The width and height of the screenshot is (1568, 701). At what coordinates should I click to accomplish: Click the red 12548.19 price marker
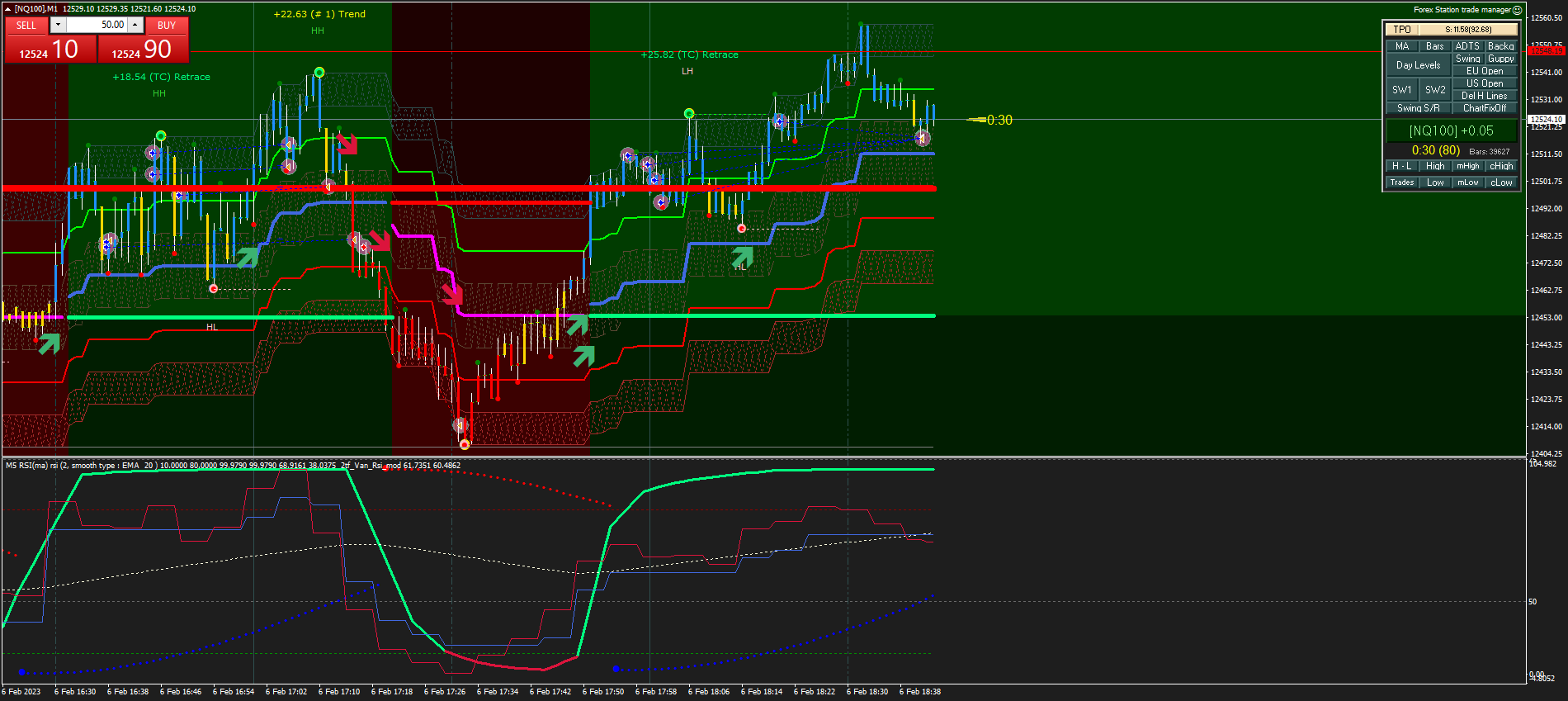coord(1547,51)
